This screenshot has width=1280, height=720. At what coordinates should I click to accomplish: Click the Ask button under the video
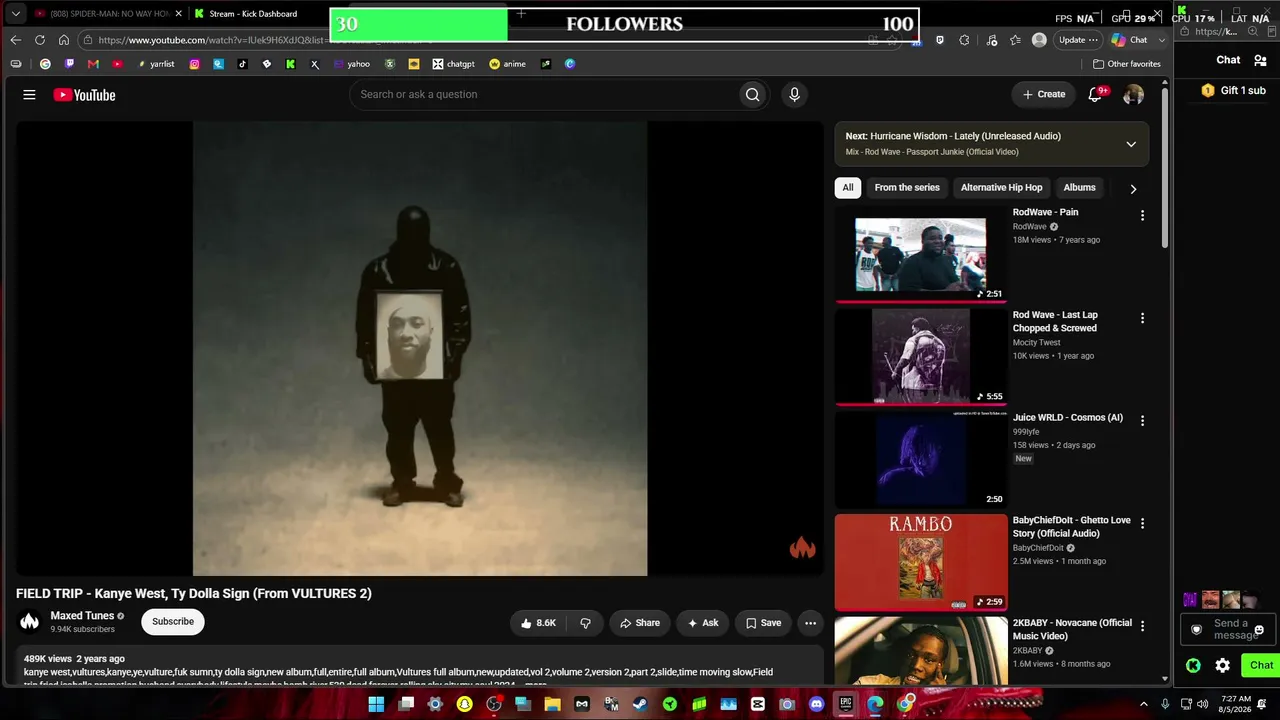coord(702,623)
